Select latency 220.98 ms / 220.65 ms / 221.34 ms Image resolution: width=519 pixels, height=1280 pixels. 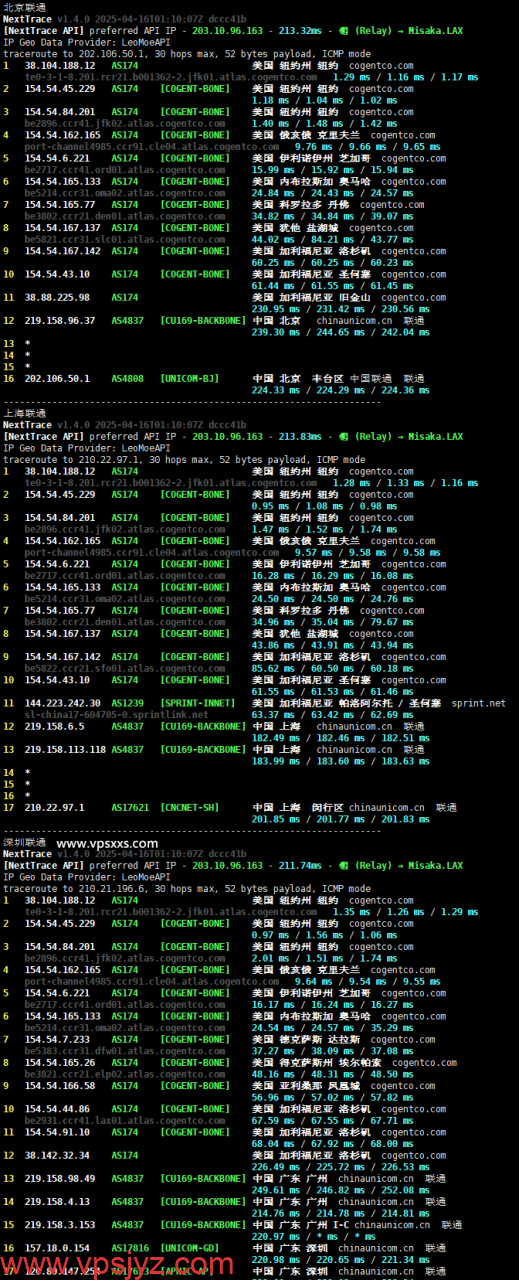(x=340, y=1260)
